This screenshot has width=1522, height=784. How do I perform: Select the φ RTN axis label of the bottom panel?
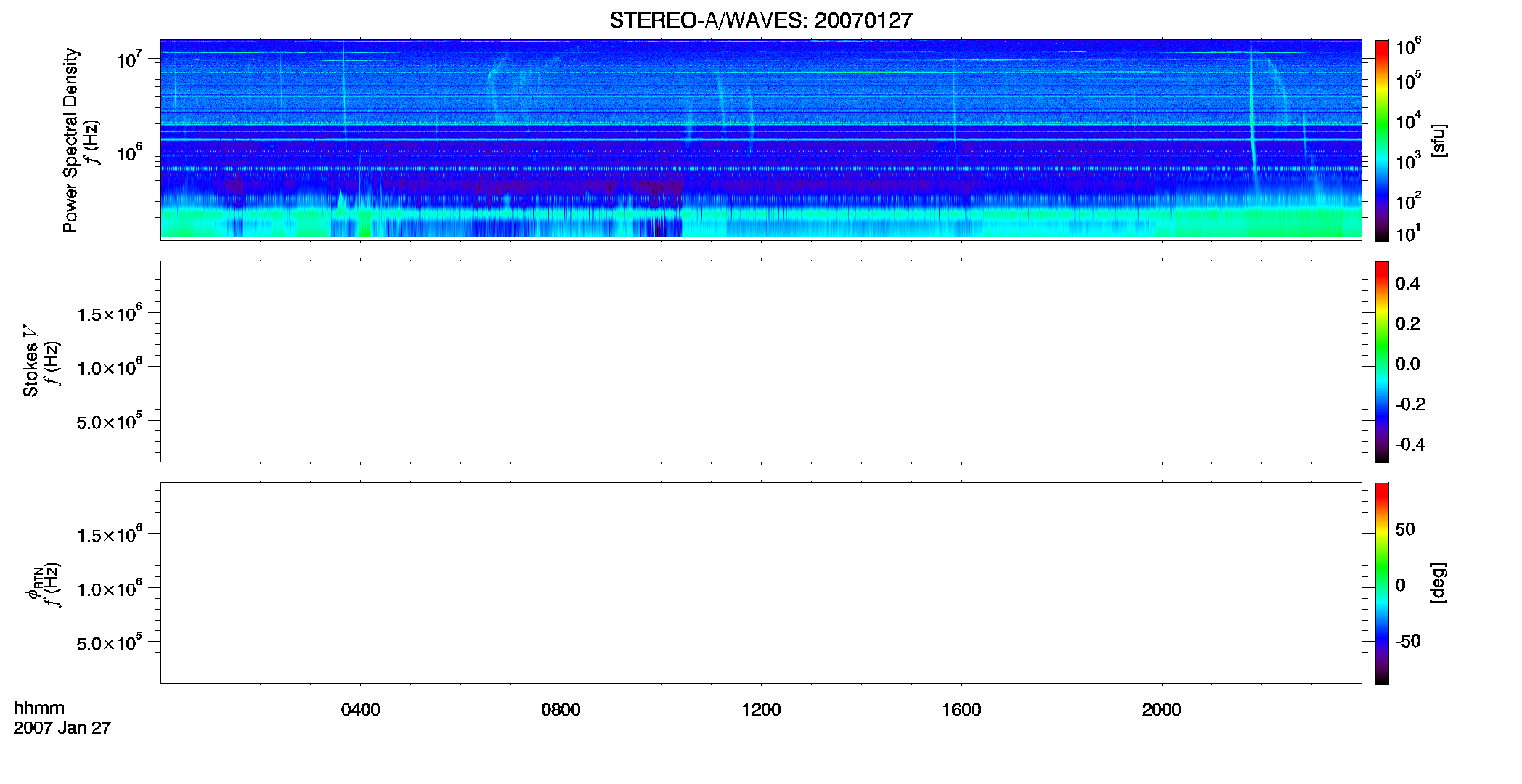click(x=33, y=584)
